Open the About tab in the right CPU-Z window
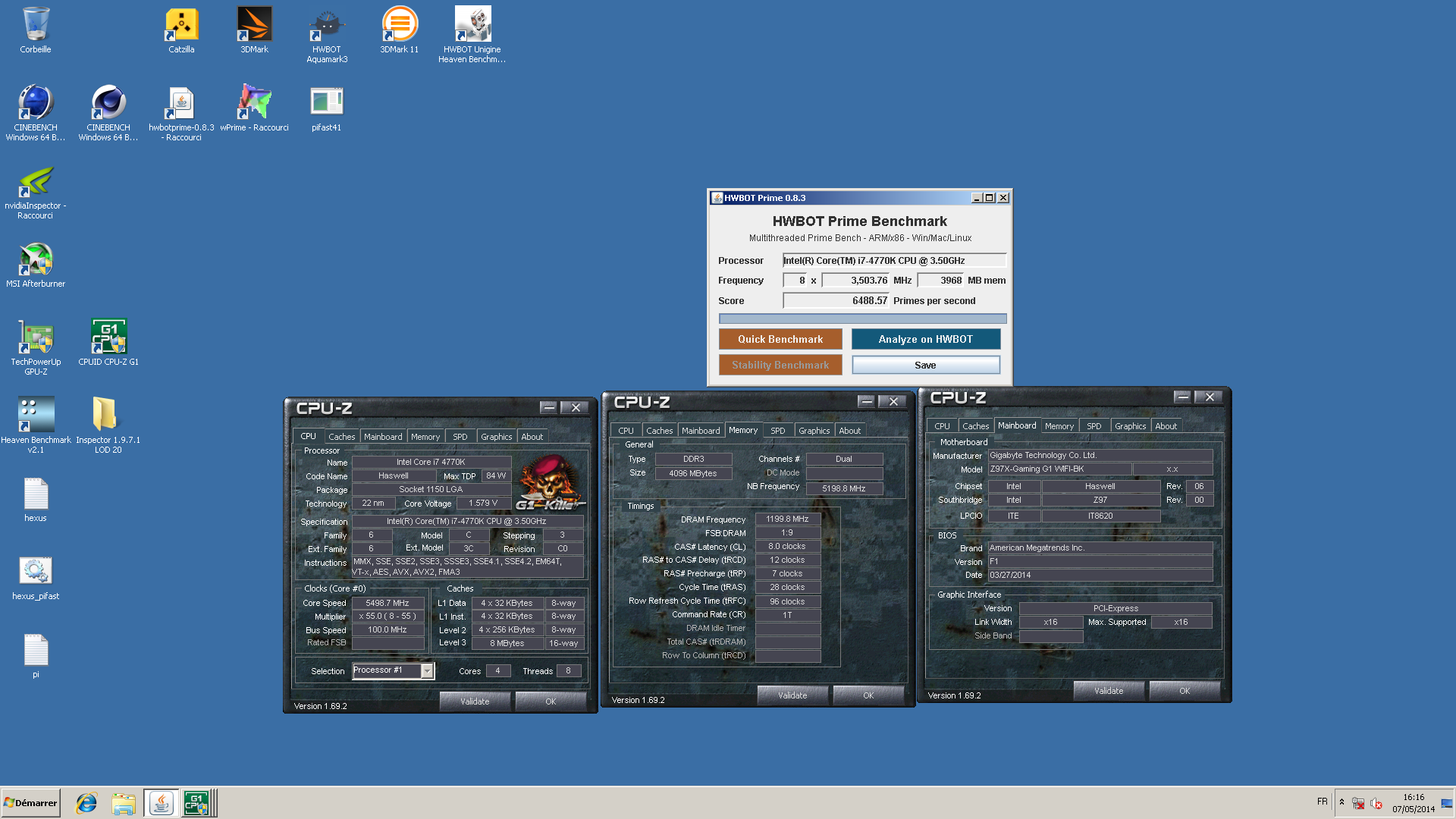The image size is (1456, 819). (x=1166, y=426)
